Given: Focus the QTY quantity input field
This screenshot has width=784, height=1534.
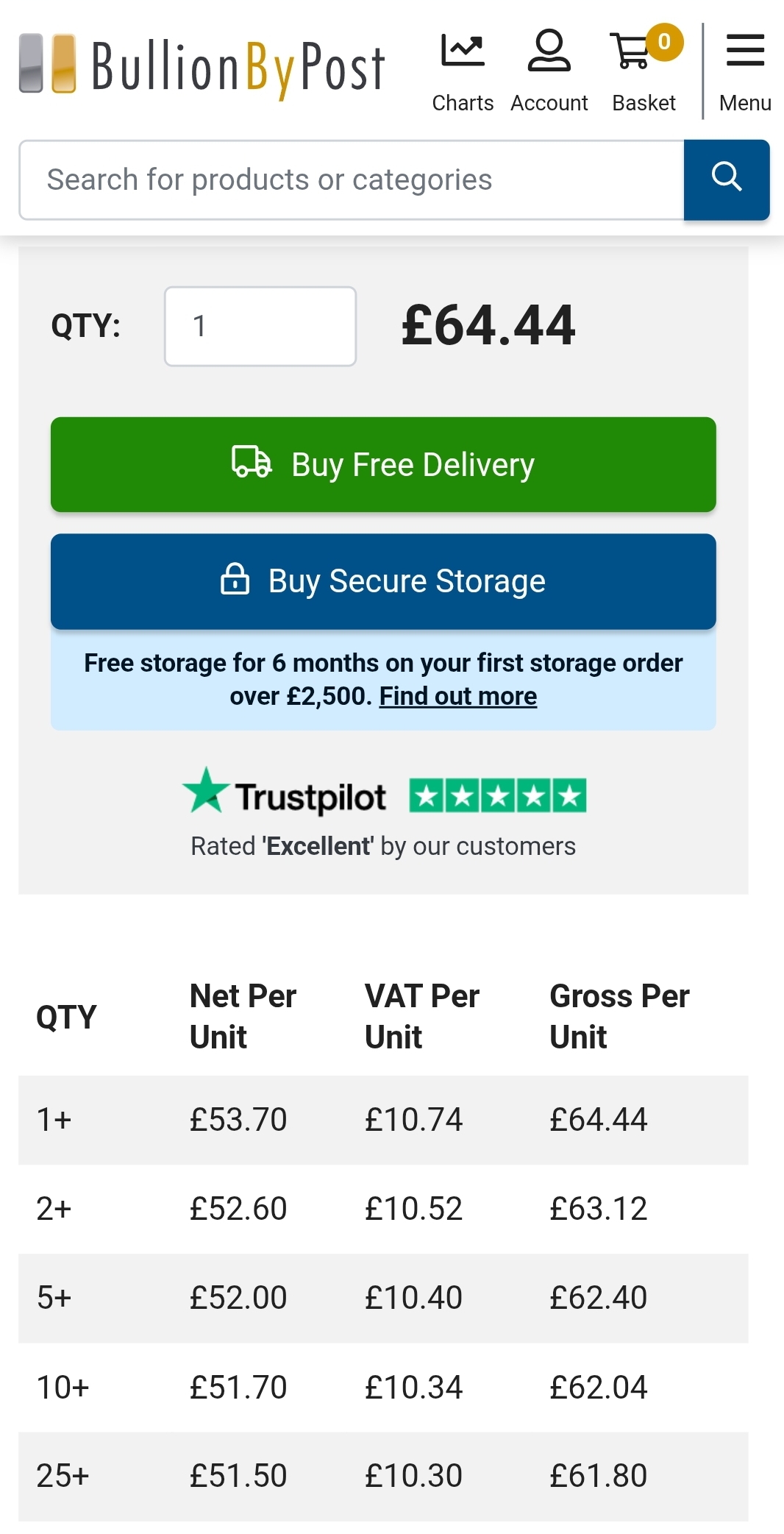Looking at the screenshot, I should [x=260, y=326].
